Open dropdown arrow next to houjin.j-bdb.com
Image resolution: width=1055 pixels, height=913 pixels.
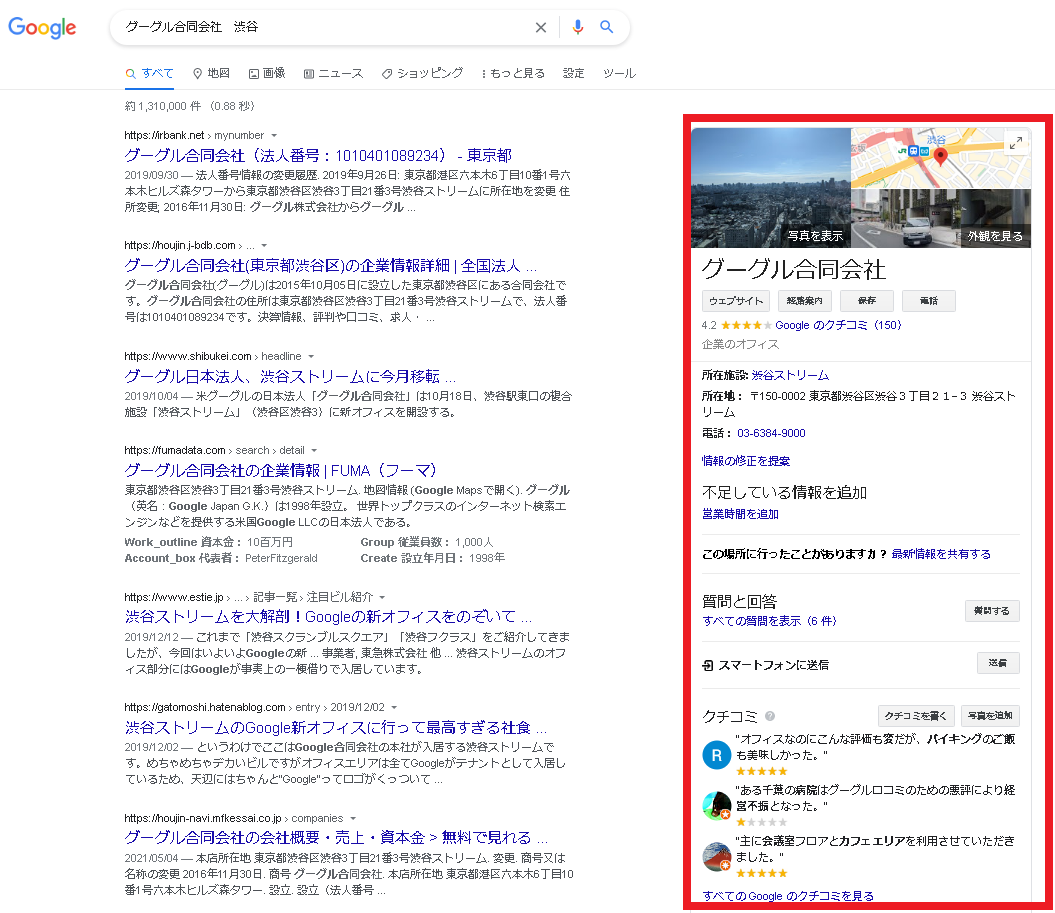click(x=264, y=246)
